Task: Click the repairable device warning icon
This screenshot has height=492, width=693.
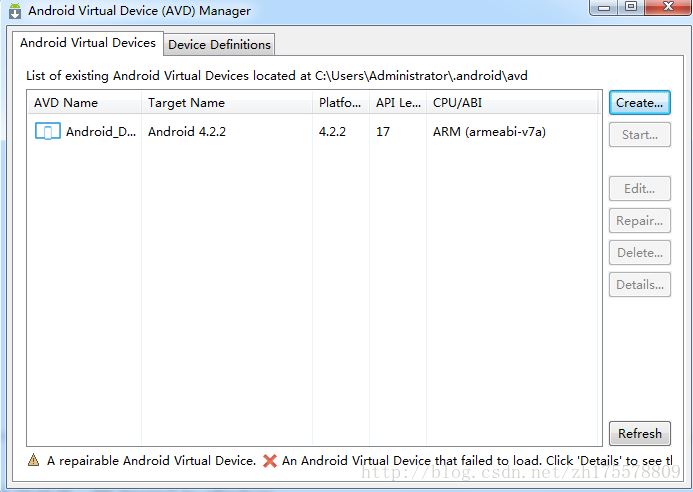Action: 33,461
